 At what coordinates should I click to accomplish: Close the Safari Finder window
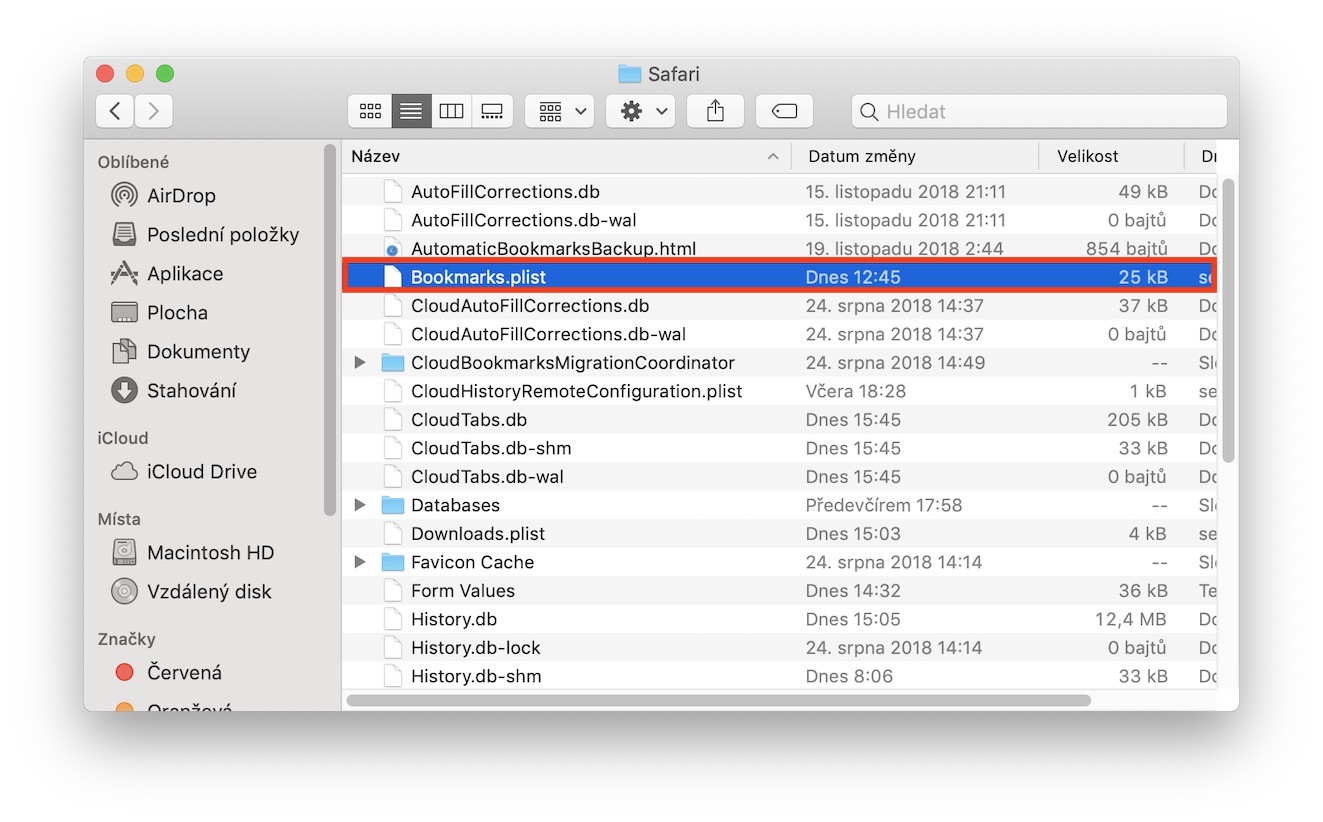pyautogui.click(x=105, y=74)
